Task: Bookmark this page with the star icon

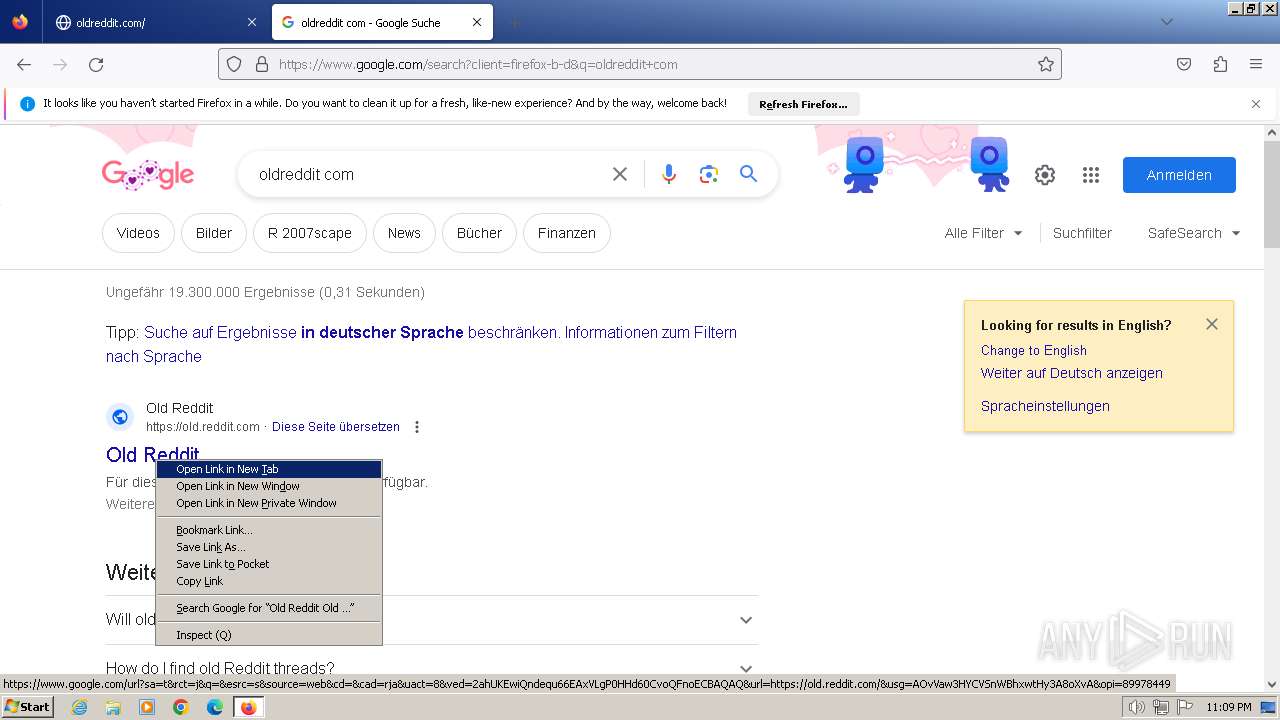Action: pos(1046,64)
